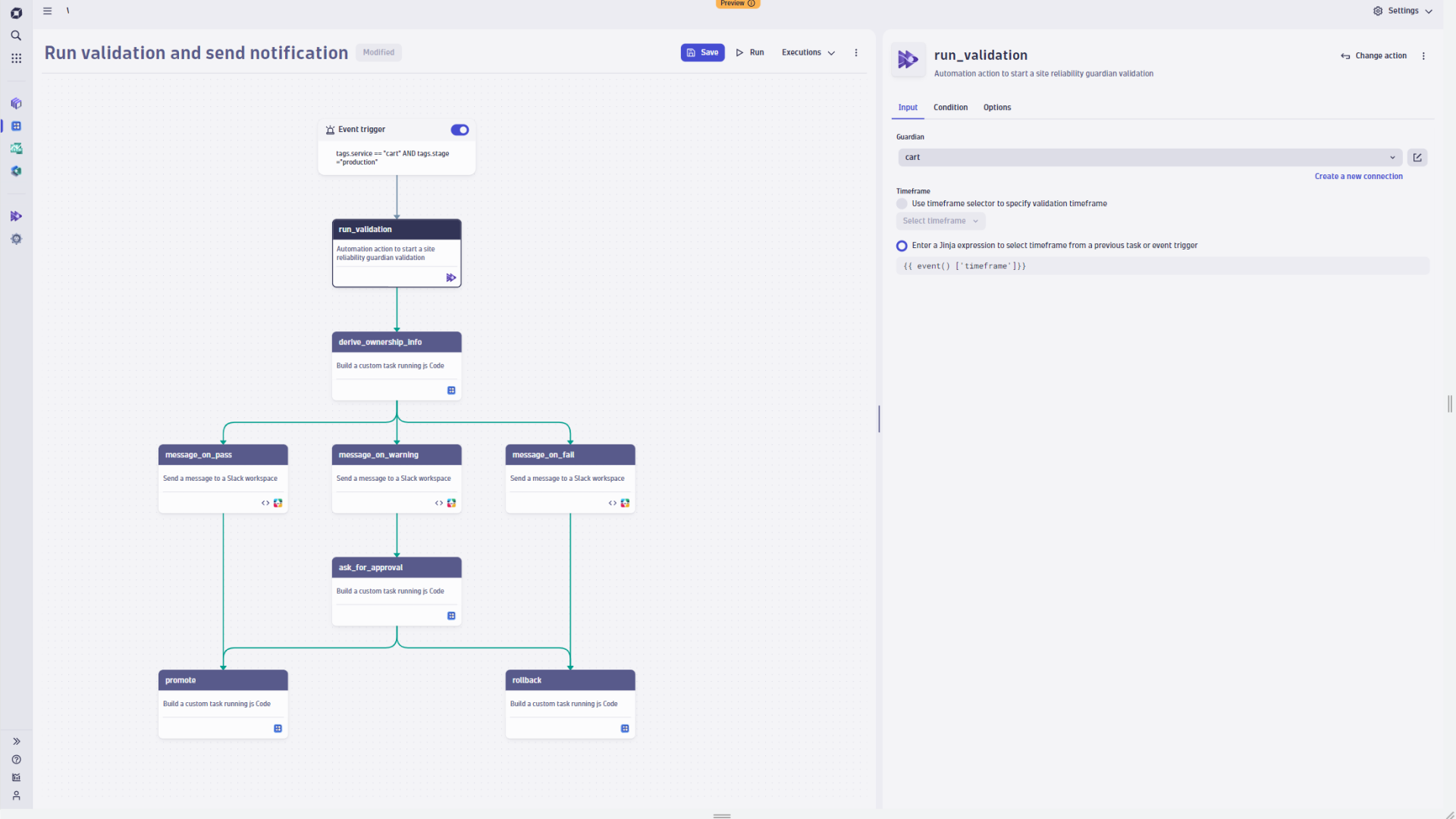1456x819 pixels.
Task: Switch to the Options tab
Action: pos(996,108)
